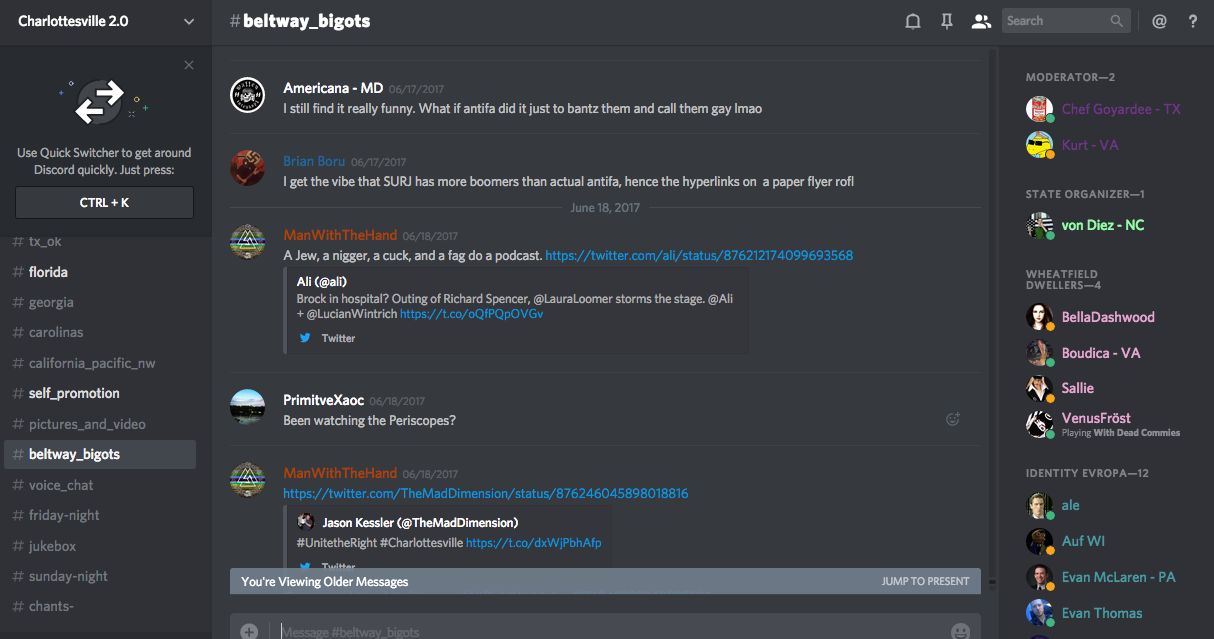
Task: Type in the Message #beltway_bigots box
Action: click(600, 631)
